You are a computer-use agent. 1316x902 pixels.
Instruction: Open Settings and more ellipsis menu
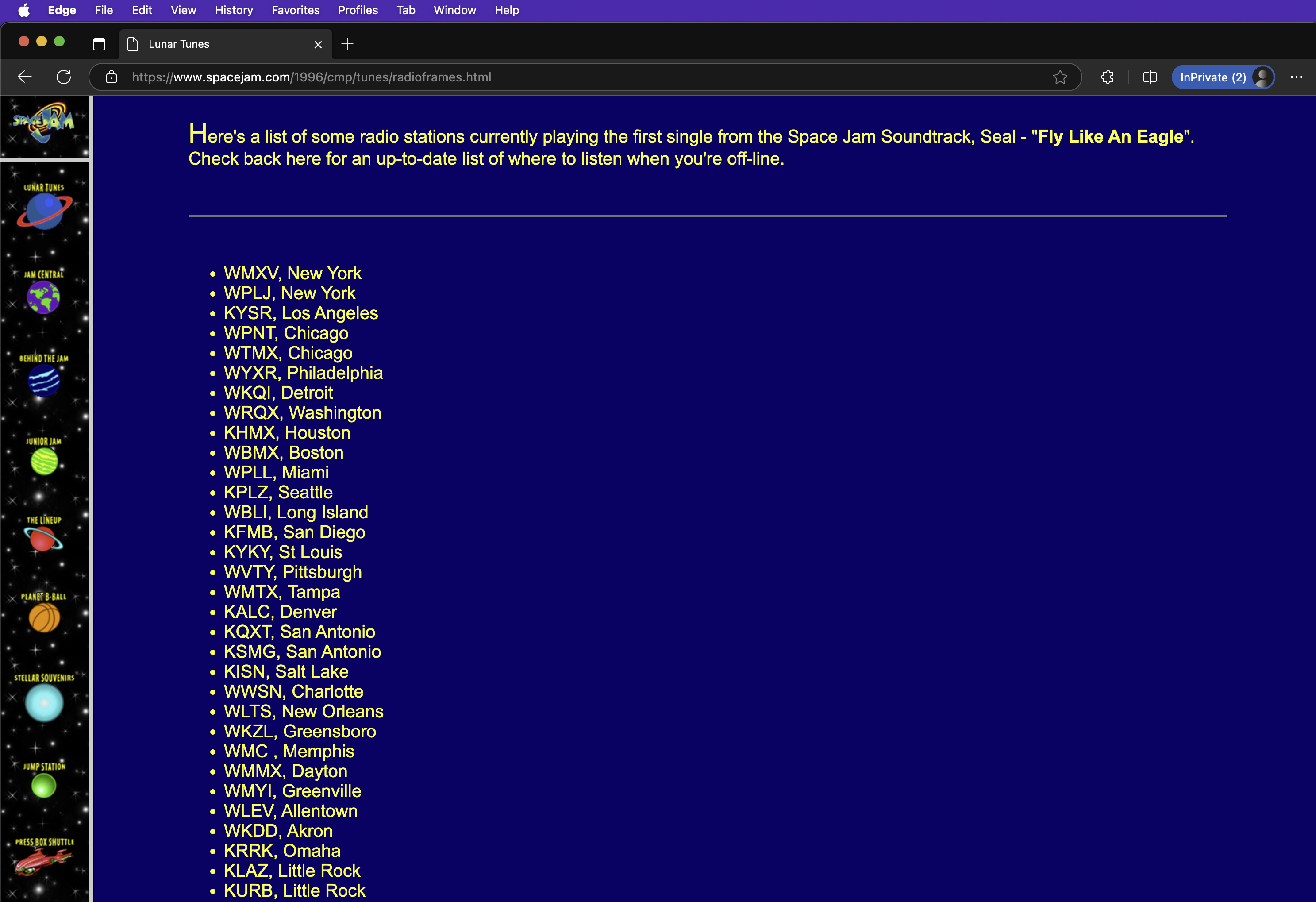click(1296, 77)
